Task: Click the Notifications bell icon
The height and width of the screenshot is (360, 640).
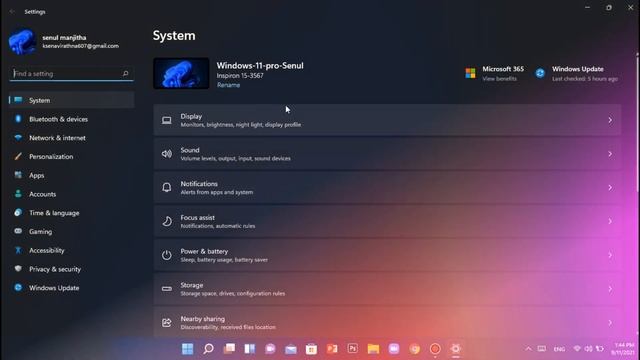Action: [167, 188]
